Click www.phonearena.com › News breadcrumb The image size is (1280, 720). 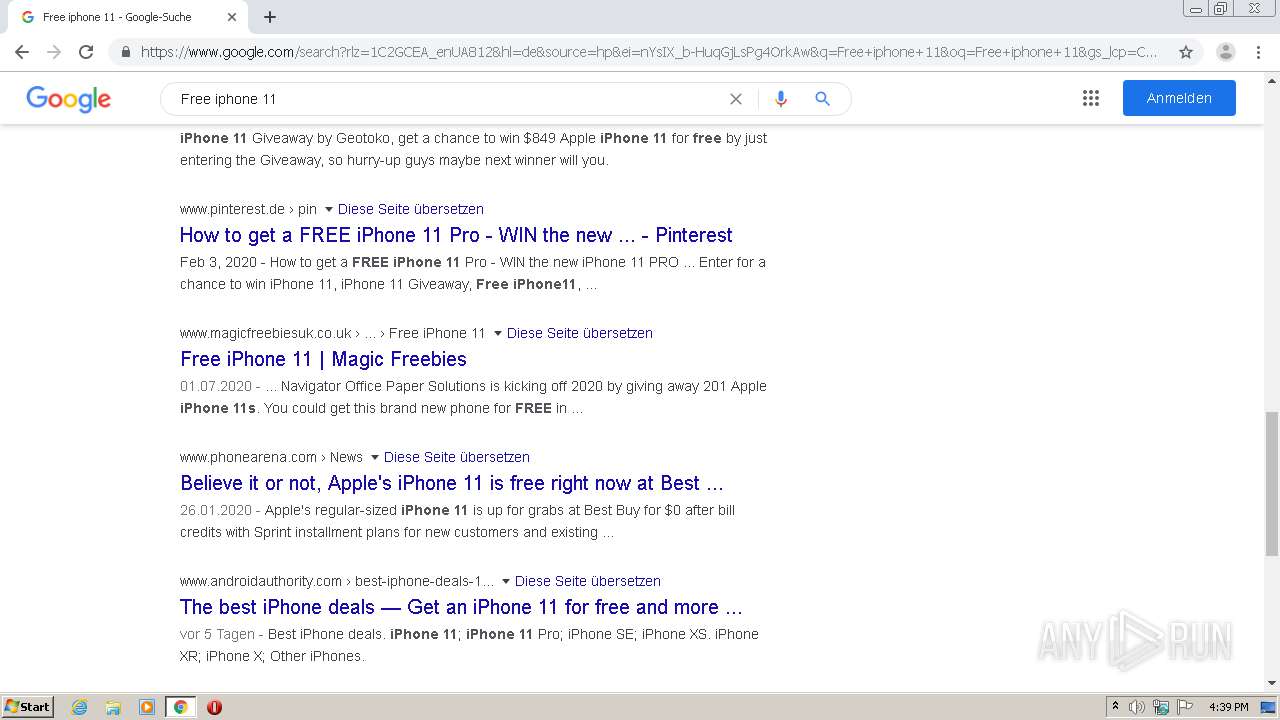pos(271,457)
